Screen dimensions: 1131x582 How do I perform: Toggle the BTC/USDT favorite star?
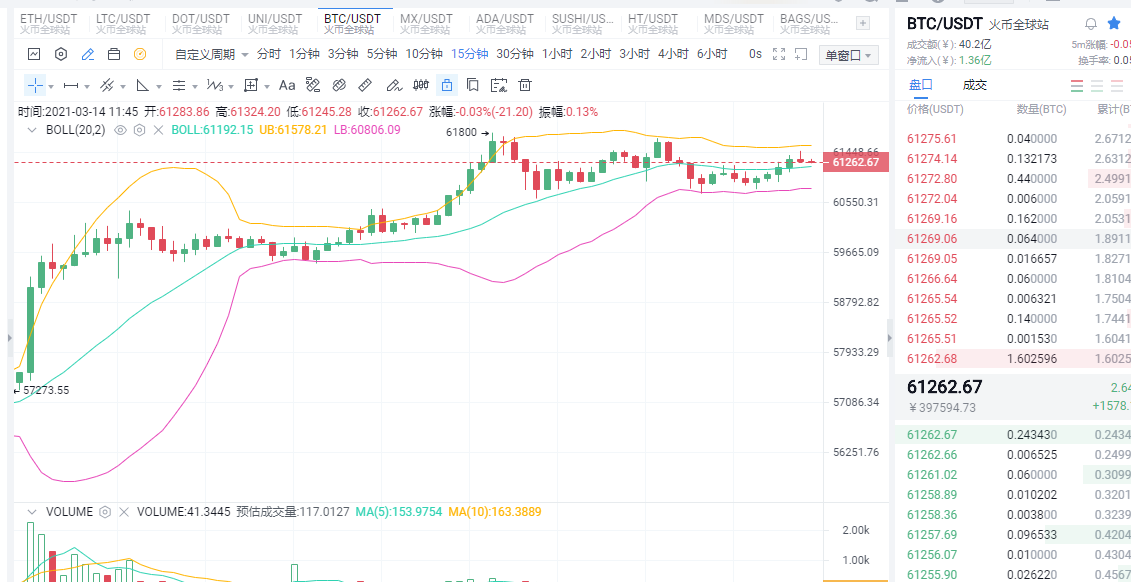[x=1114, y=23]
